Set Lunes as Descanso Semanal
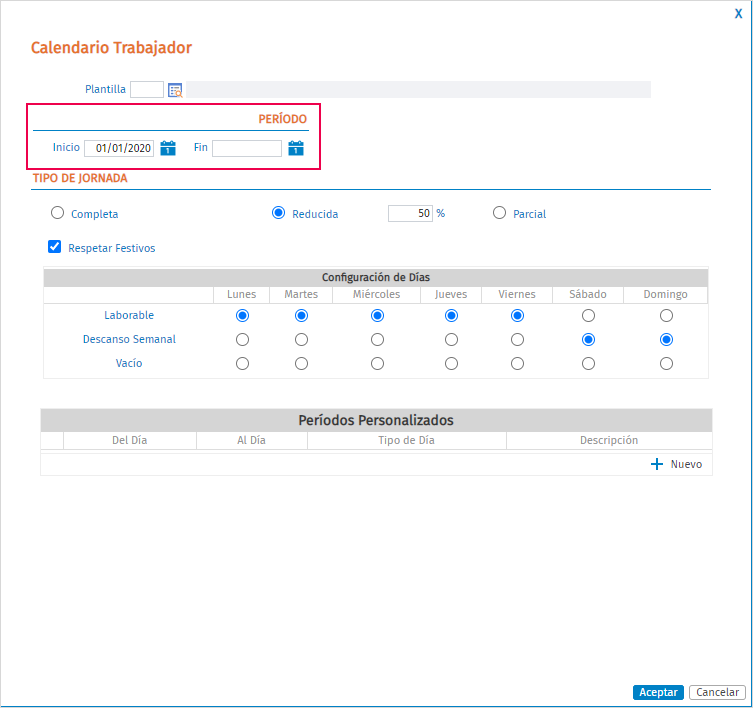The height and width of the screenshot is (708, 753). coord(243,340)
